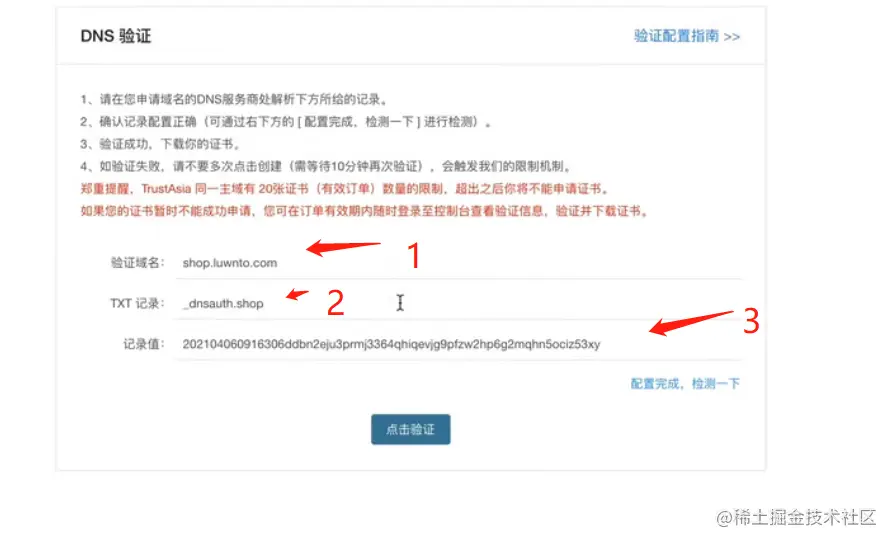The image size is (894, 545).
Task: Click the 记录值 field label
Action: pos(144,344)
